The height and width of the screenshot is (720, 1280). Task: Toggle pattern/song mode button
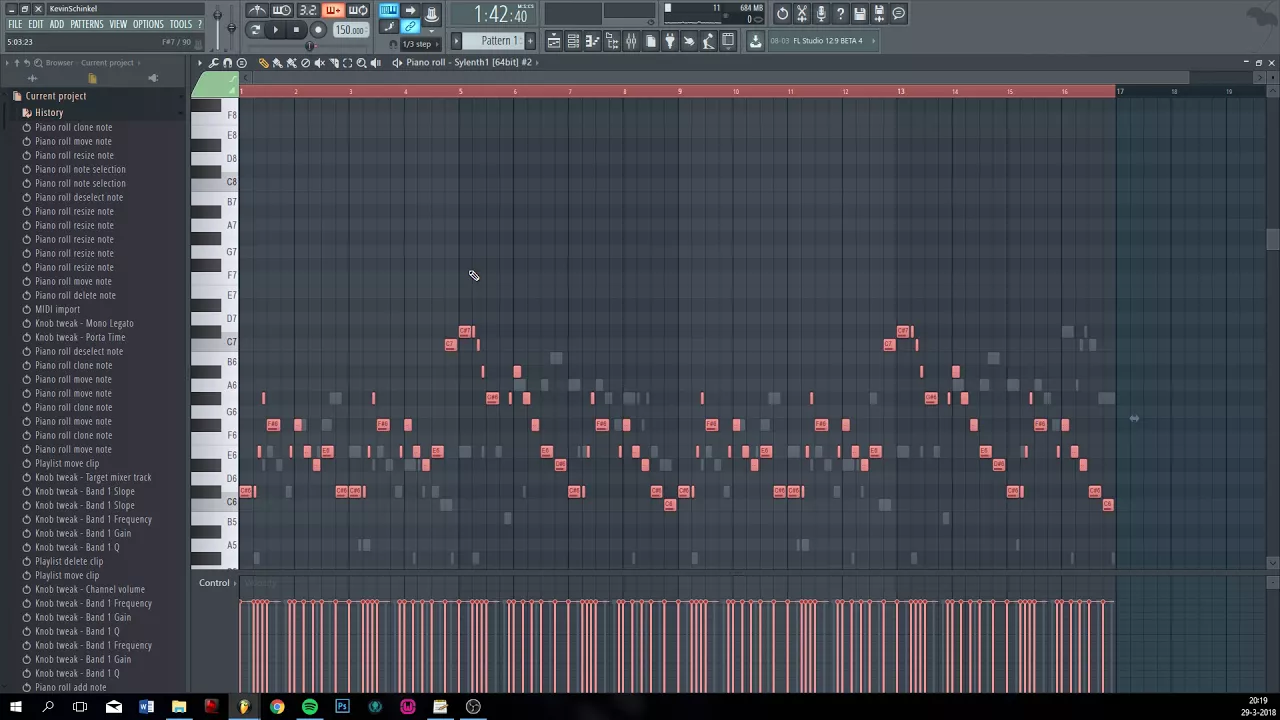coord(255,29)
